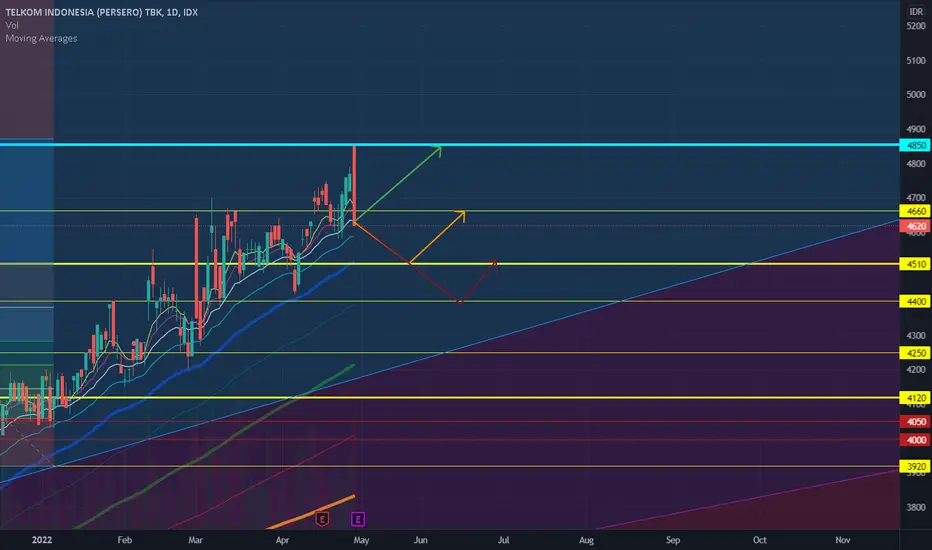Select the yellow 4120 price label
The height and width of the screenshot is (550, 932).
coord(915,398)
